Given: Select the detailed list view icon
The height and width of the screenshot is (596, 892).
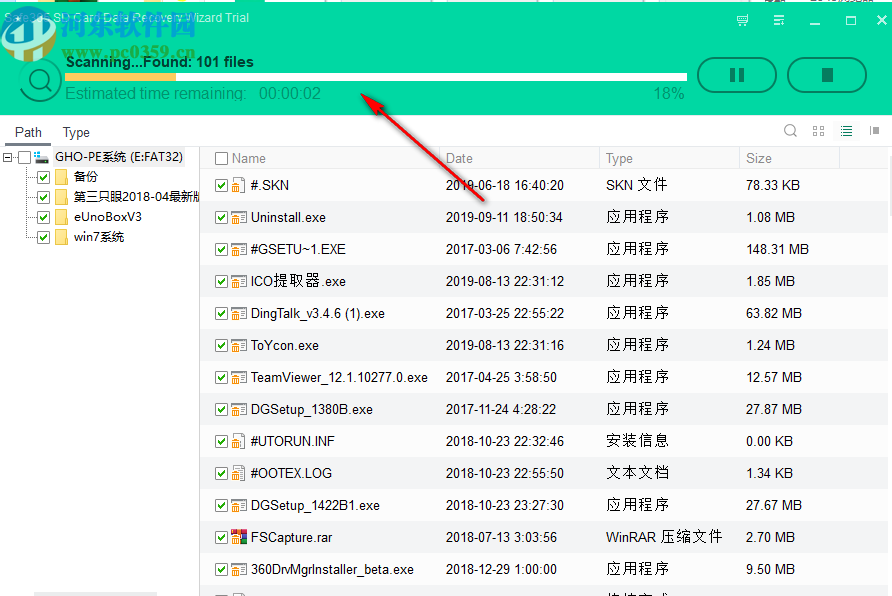Looking at the screenshot, I should [x=845, y=130].
